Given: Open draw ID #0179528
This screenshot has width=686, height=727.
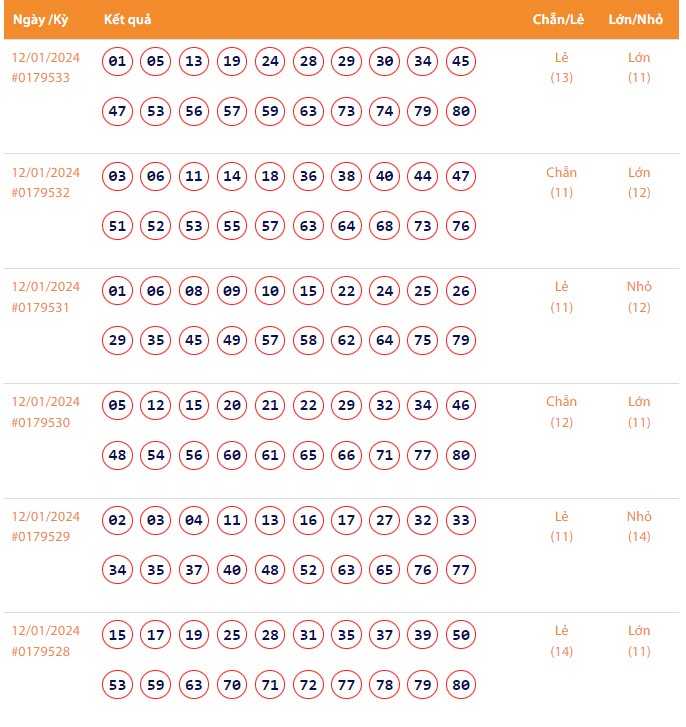Looking at the screenshot, I should coord(41,652).
